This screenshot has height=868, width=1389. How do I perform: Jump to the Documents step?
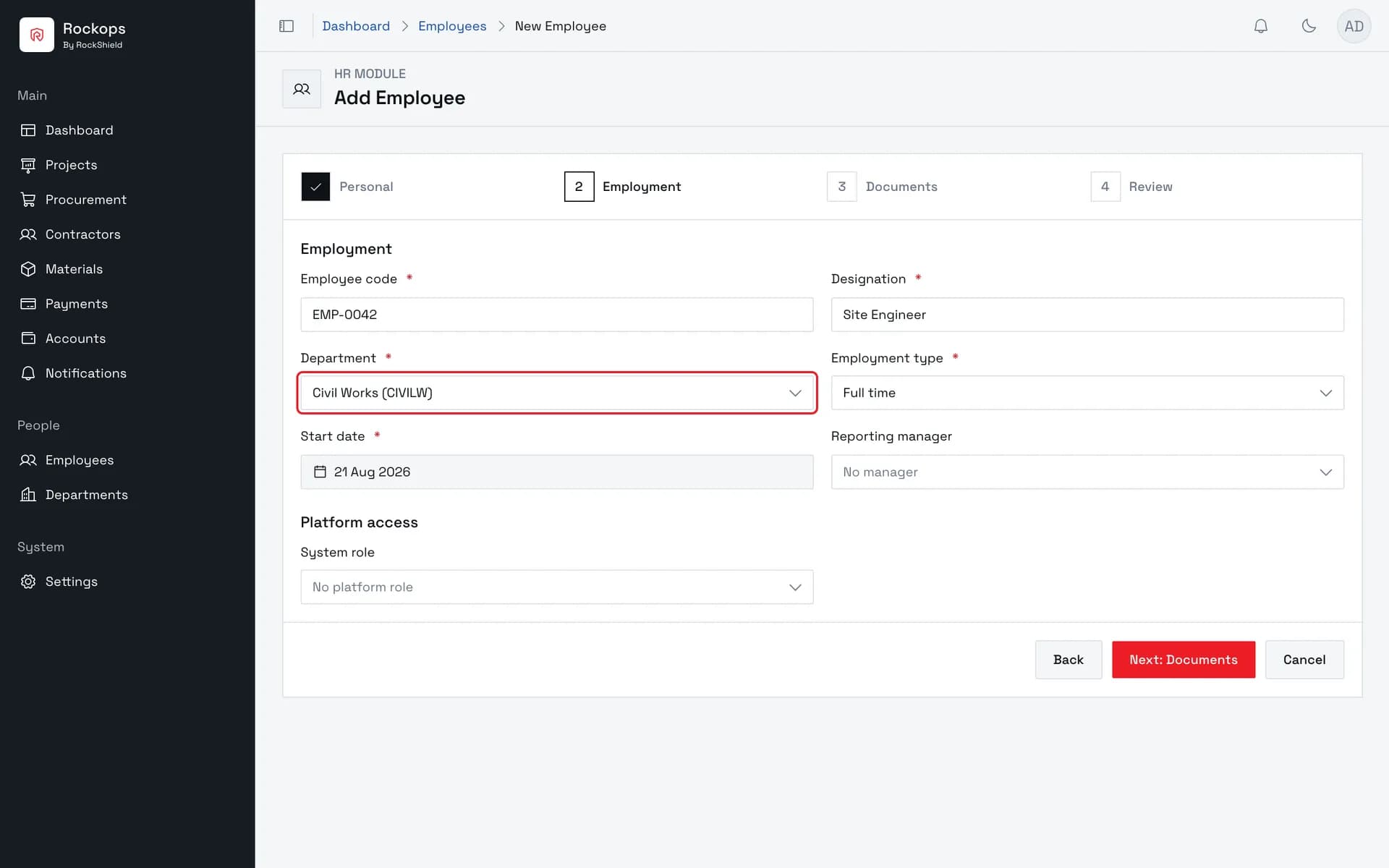(x=883, y=187)
